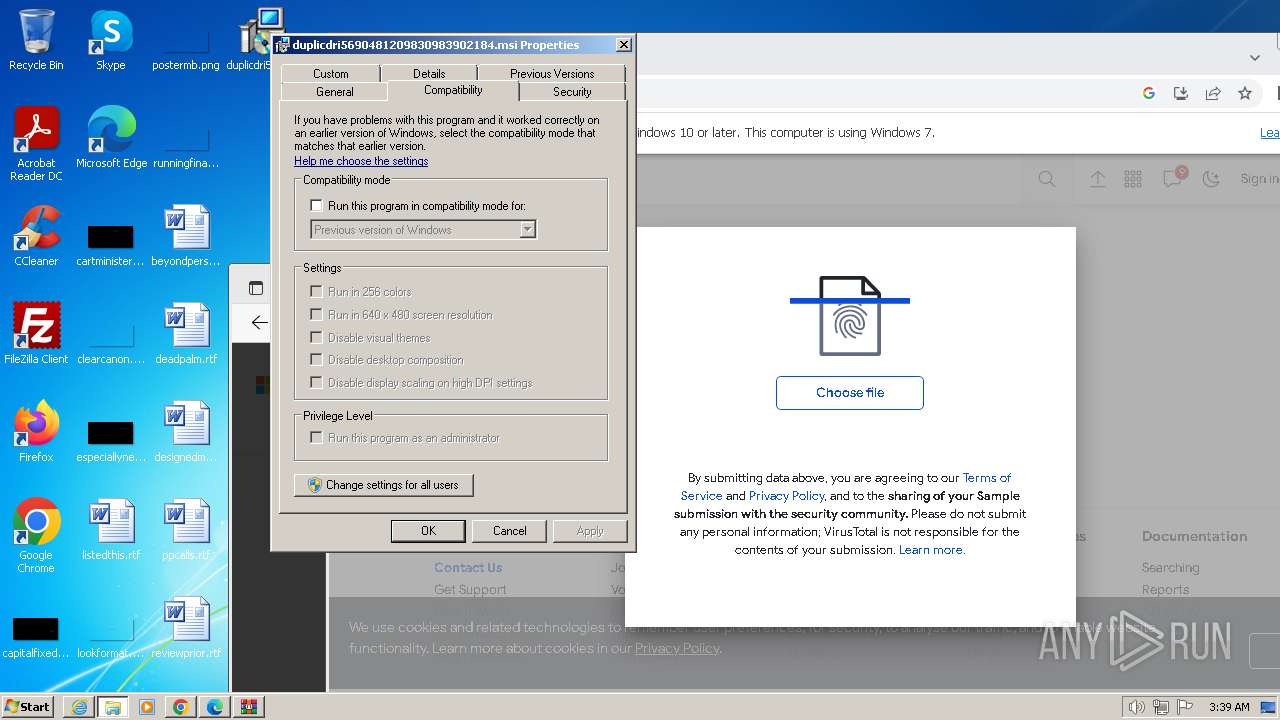Click the volume speaker tray icon

[1136, 707]
